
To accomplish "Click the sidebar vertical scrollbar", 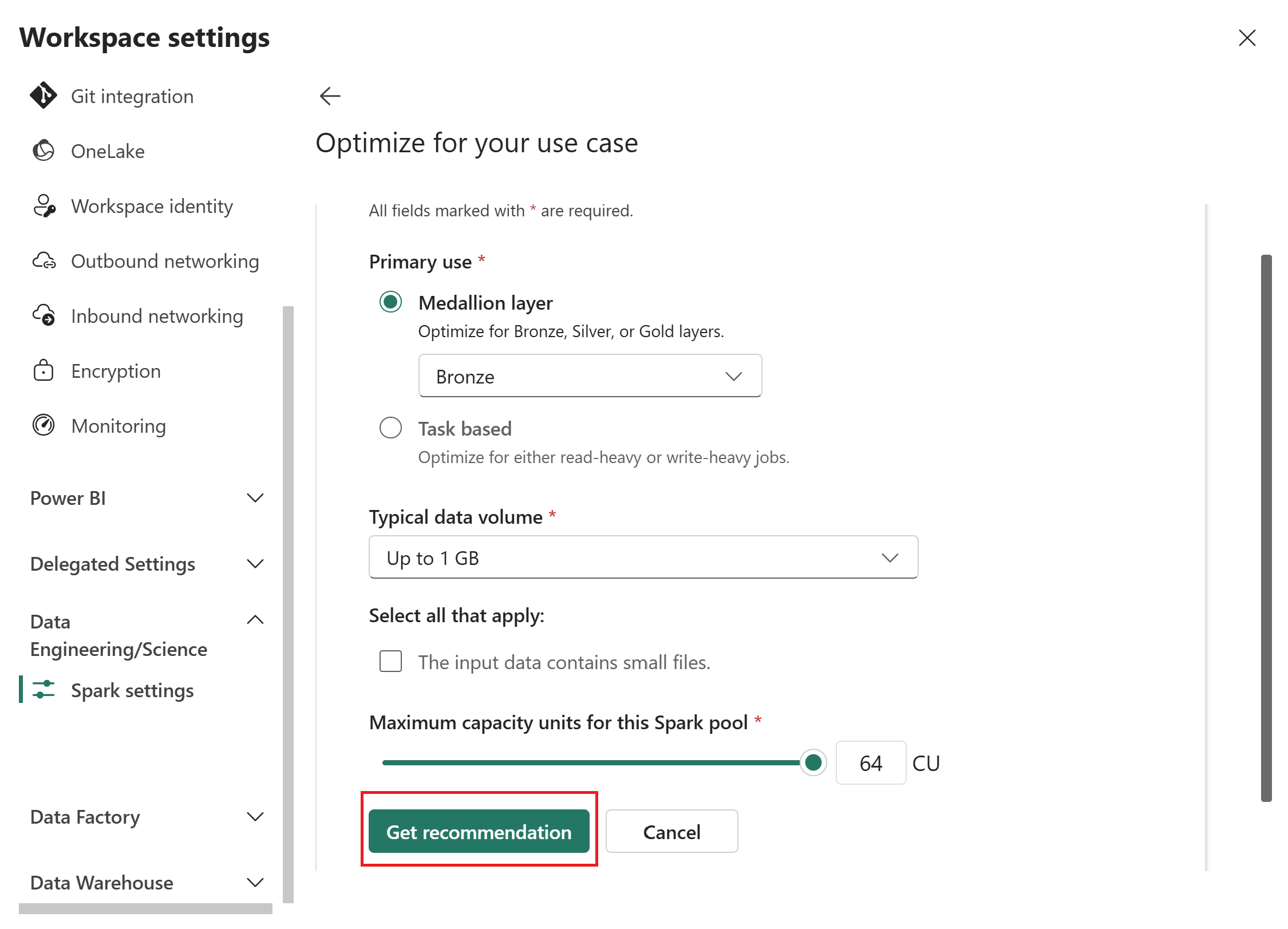I will click(288, 604).
